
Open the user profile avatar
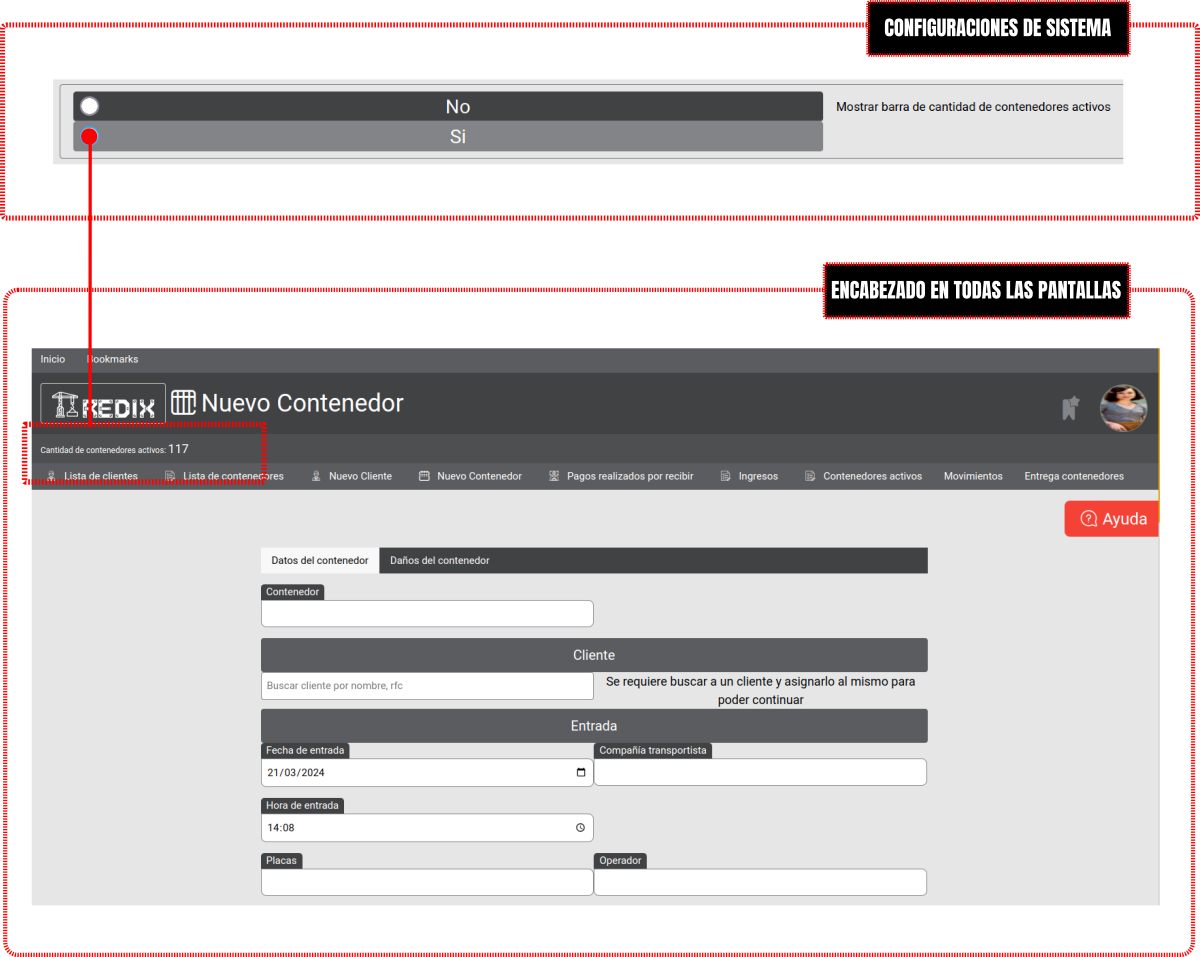[x=1123, y=408]
